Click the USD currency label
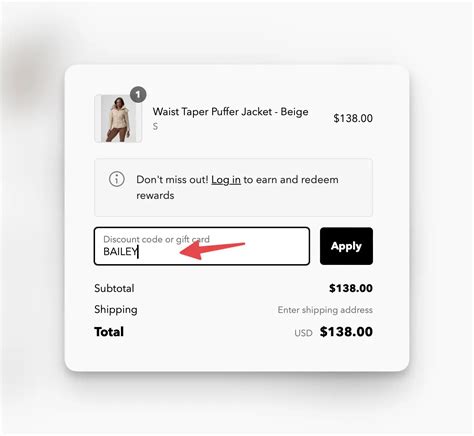 click(x=303, y=333)
